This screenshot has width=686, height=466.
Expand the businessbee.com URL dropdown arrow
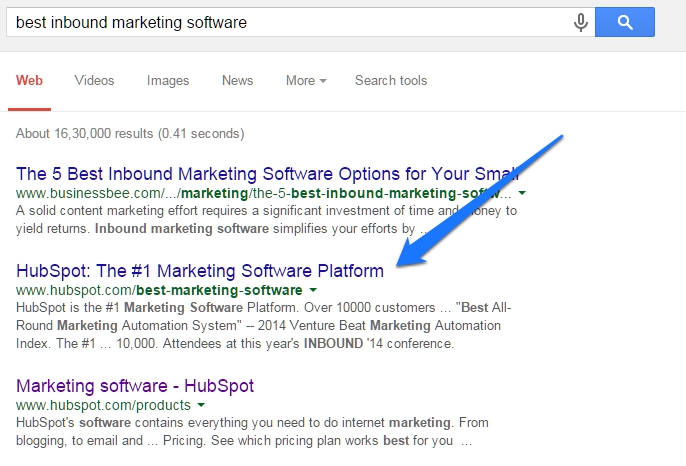tap(522, 193)
